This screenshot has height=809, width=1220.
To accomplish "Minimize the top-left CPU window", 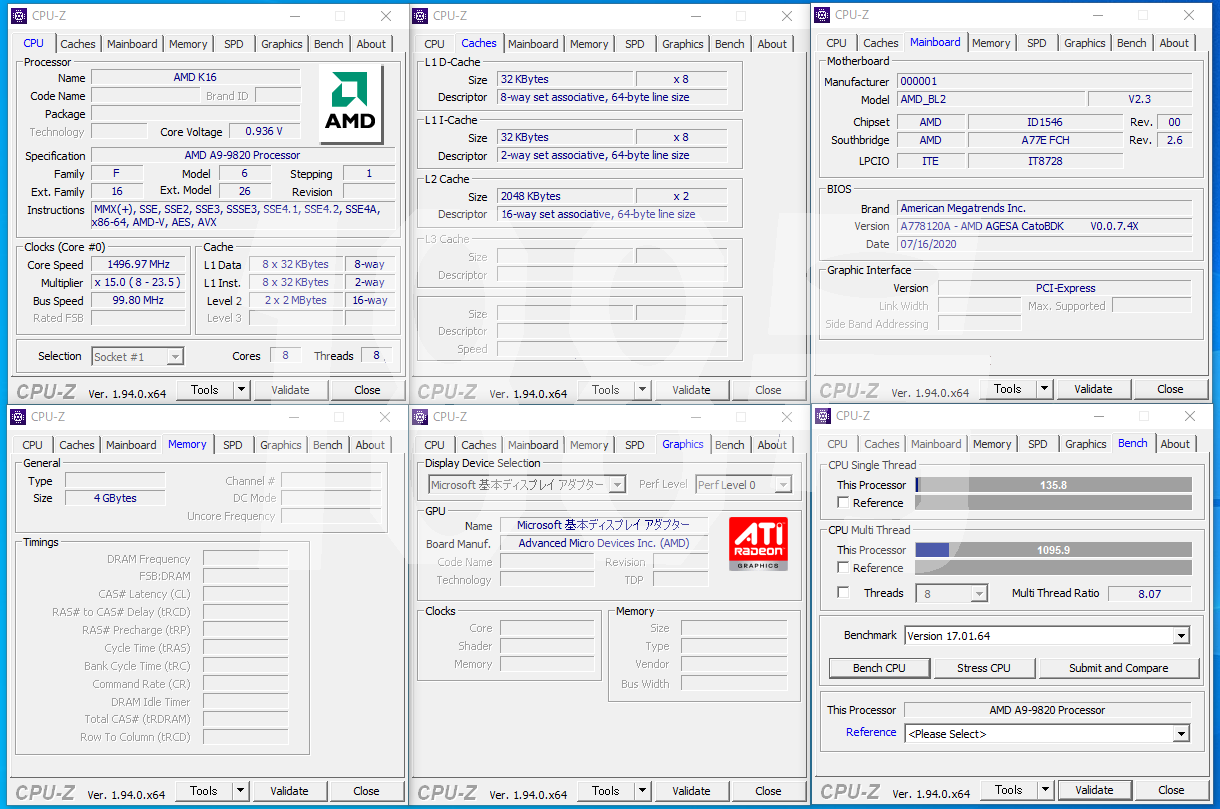I will [294, 16].
